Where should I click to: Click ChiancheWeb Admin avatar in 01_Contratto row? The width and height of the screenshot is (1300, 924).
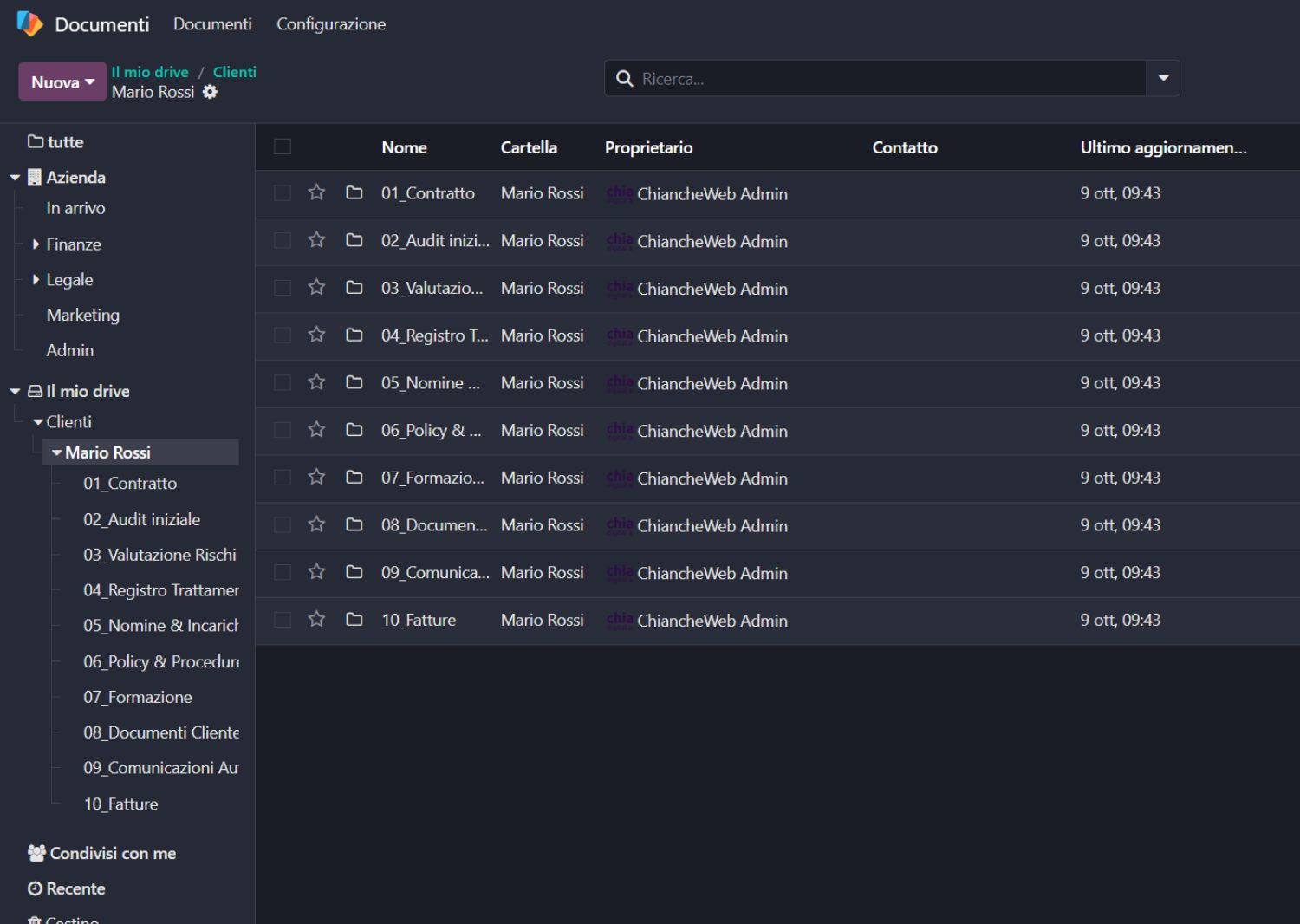point(619,193)
